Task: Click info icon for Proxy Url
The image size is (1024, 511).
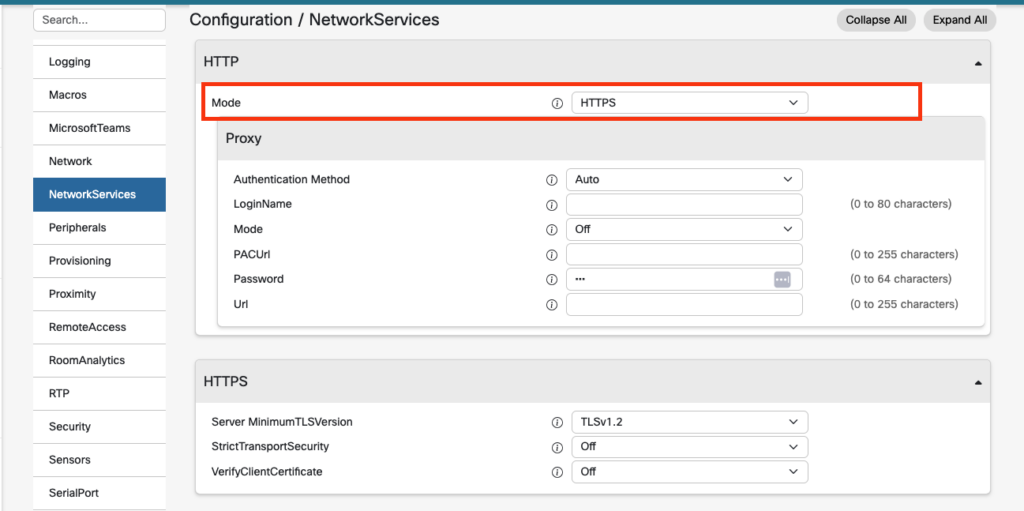Action: tap(551, 305)
